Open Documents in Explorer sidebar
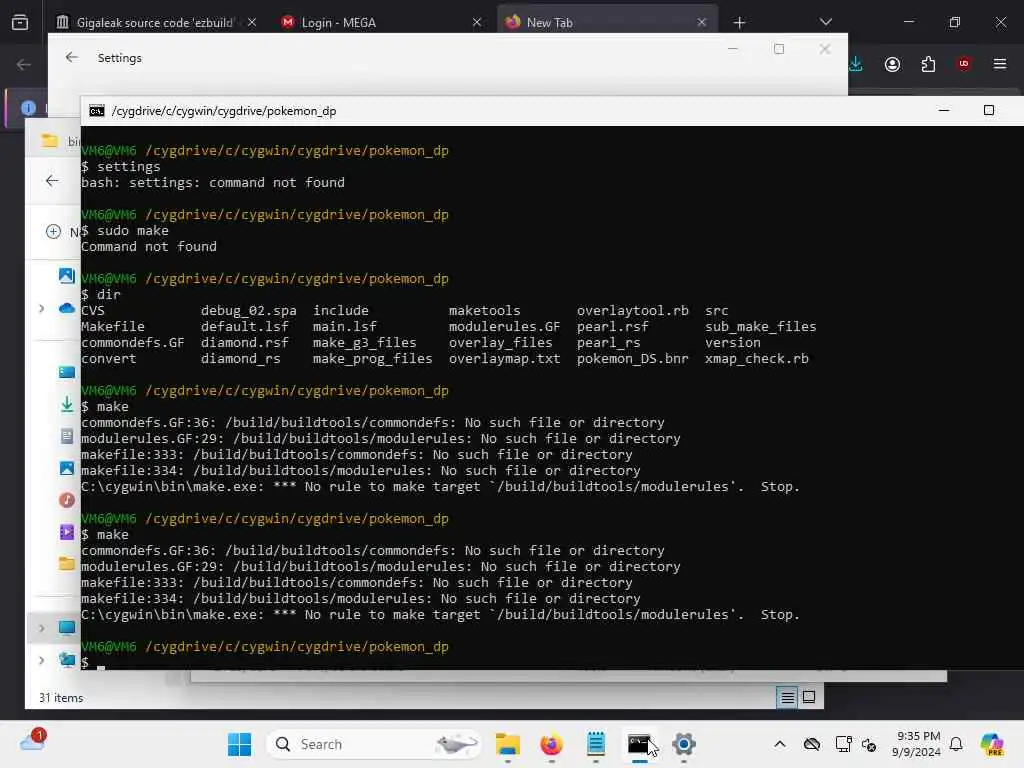This screenshot has width=1024, height=768. (67, 436)
